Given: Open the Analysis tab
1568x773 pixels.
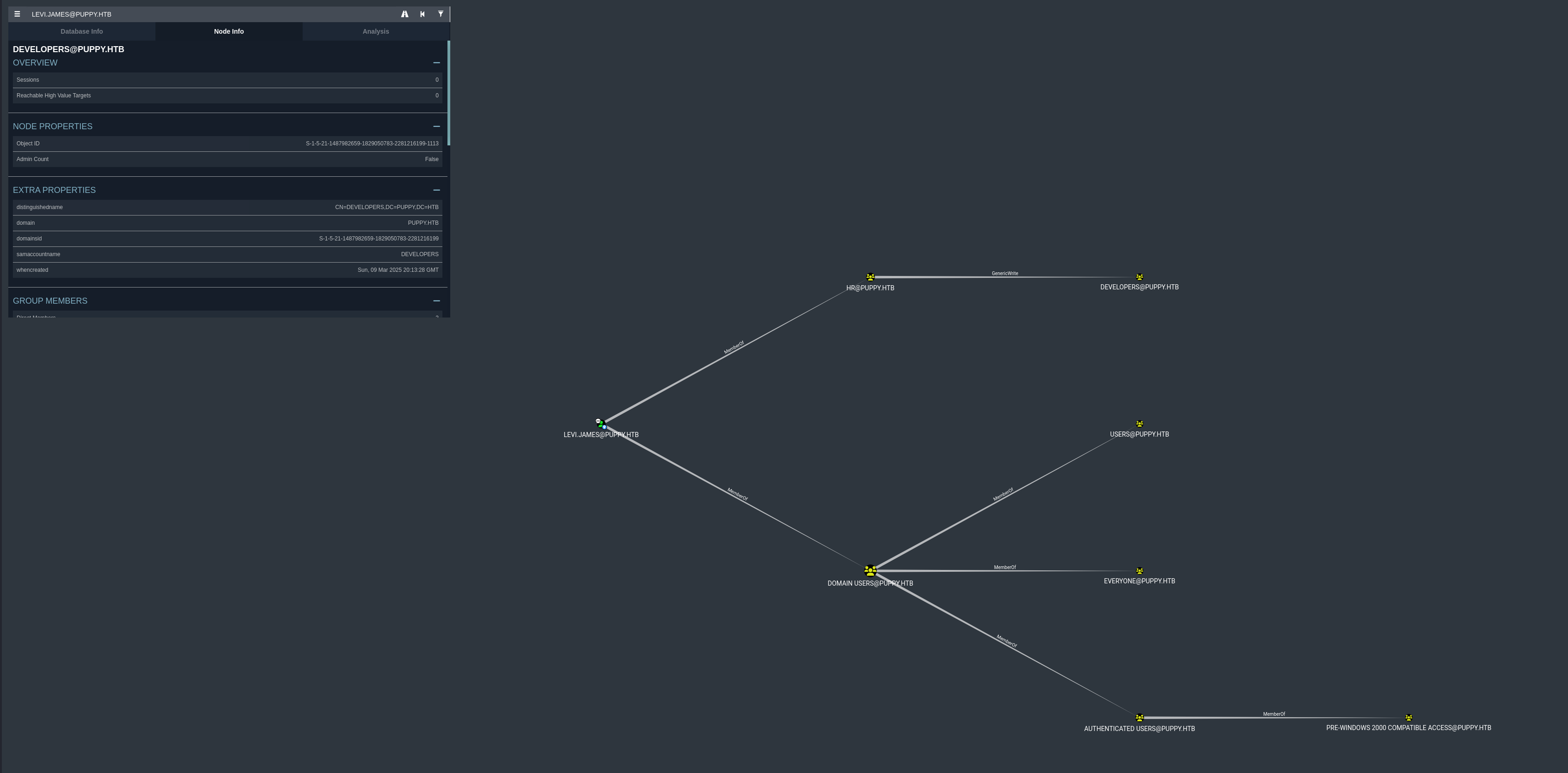Looking at the screenshot, I should (x=376, y=31).
